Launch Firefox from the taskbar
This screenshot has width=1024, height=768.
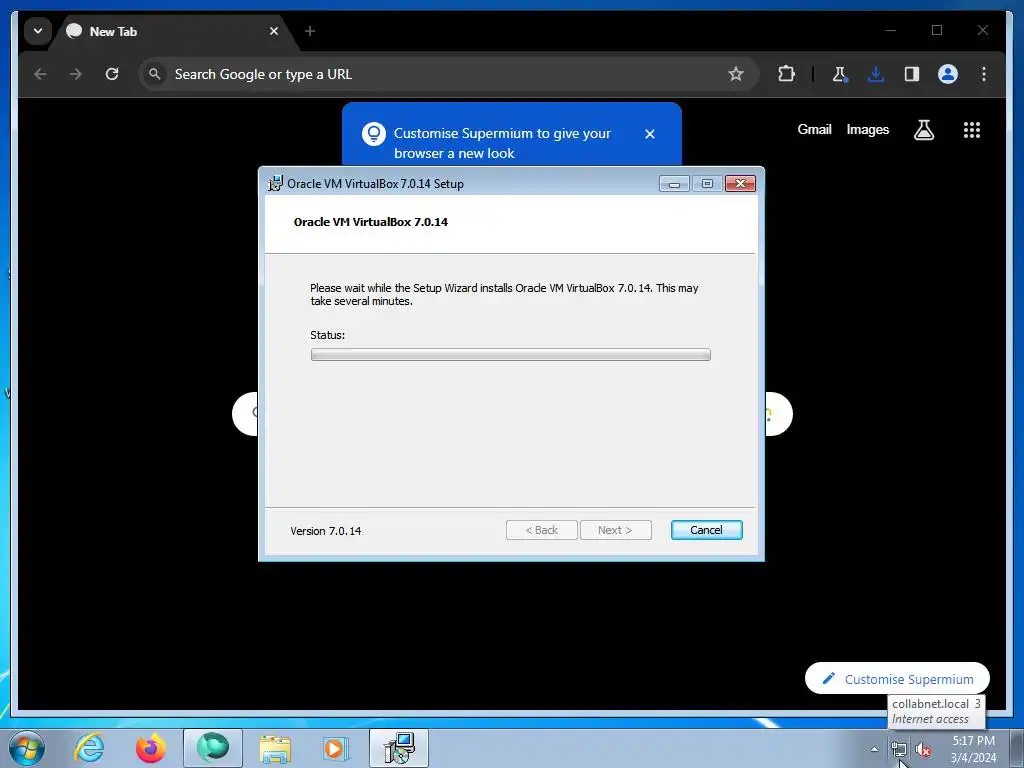151,748
